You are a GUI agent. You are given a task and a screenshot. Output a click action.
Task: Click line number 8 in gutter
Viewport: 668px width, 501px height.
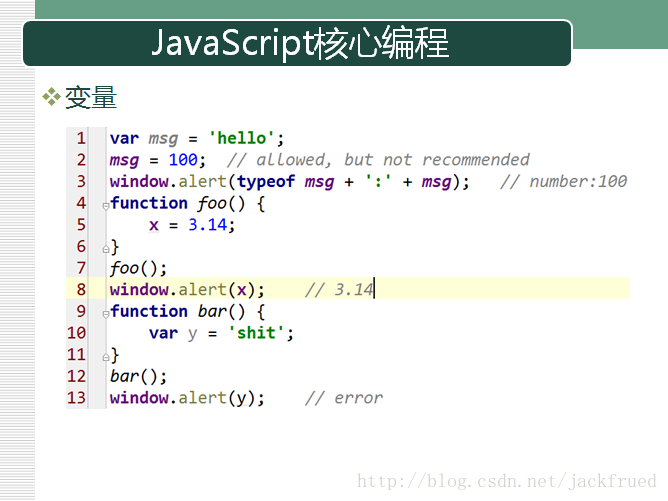[x=81, y=290]
